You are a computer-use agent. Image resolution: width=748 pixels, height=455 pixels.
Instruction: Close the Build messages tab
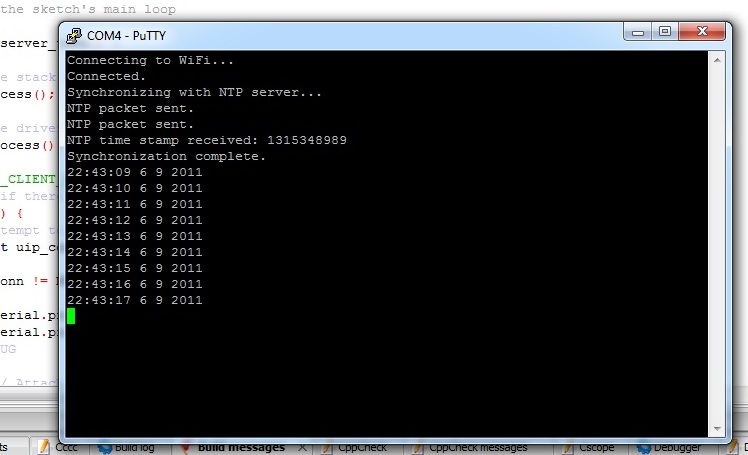tap(302, 447)
